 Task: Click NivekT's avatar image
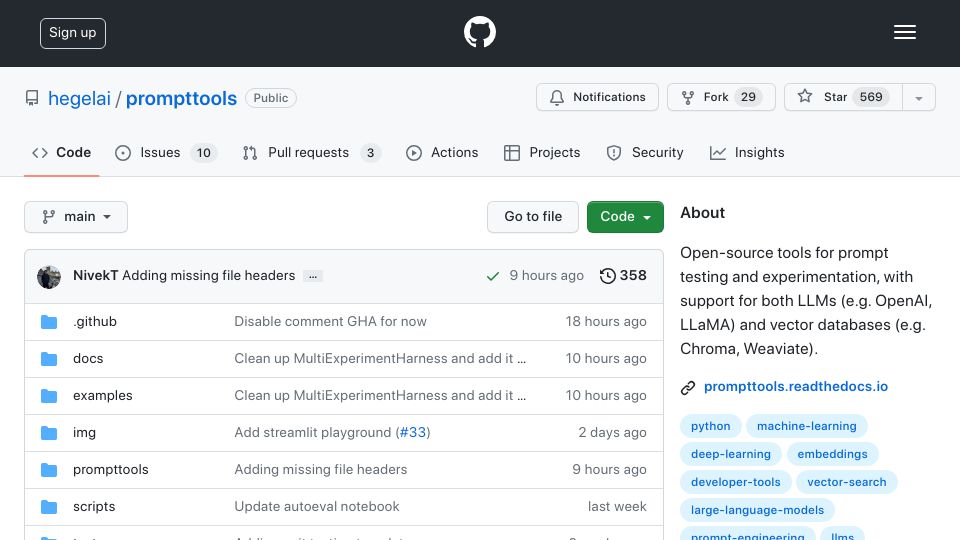49,277
